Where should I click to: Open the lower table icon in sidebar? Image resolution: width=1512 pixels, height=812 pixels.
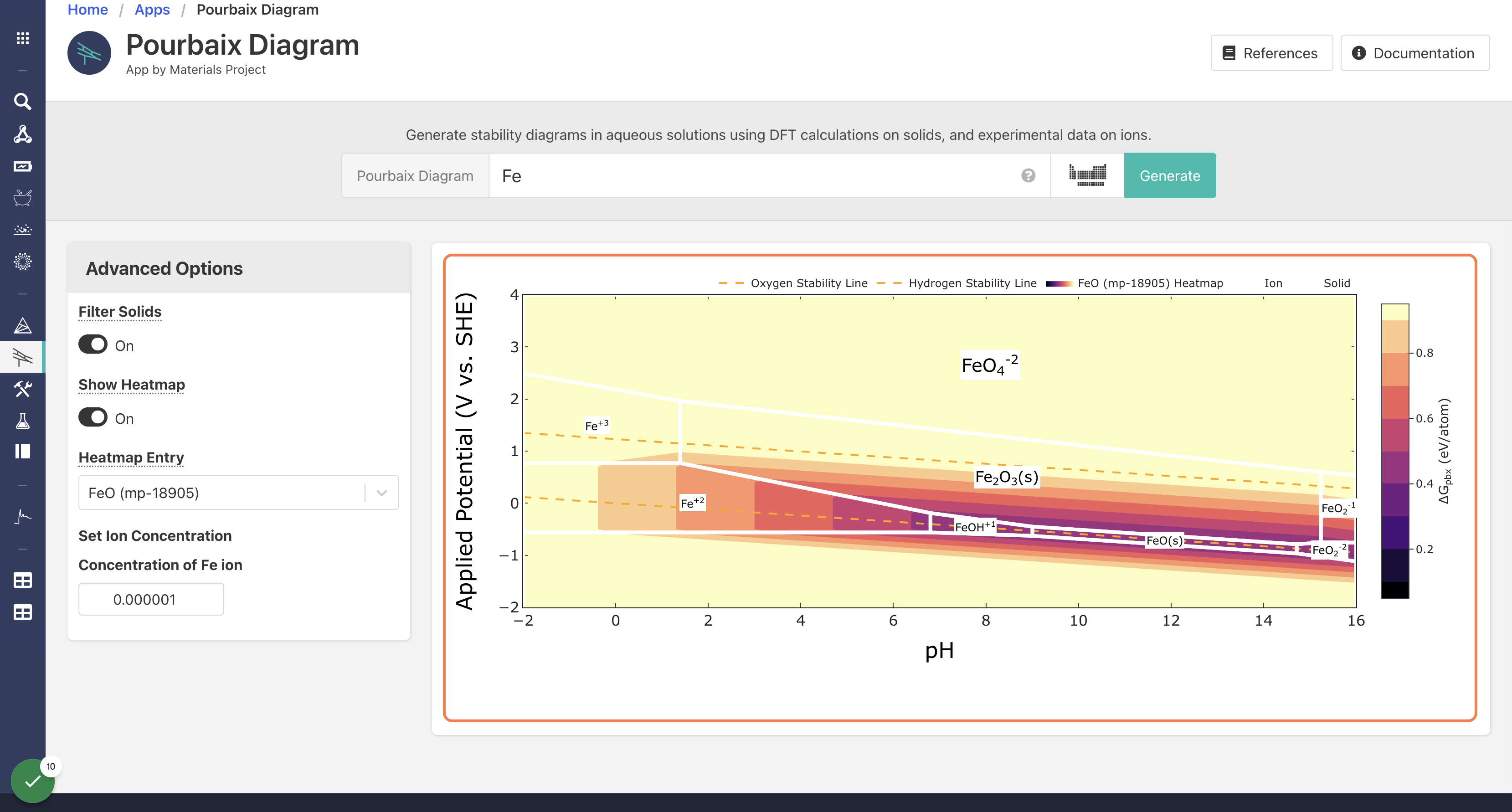(22, 612)
